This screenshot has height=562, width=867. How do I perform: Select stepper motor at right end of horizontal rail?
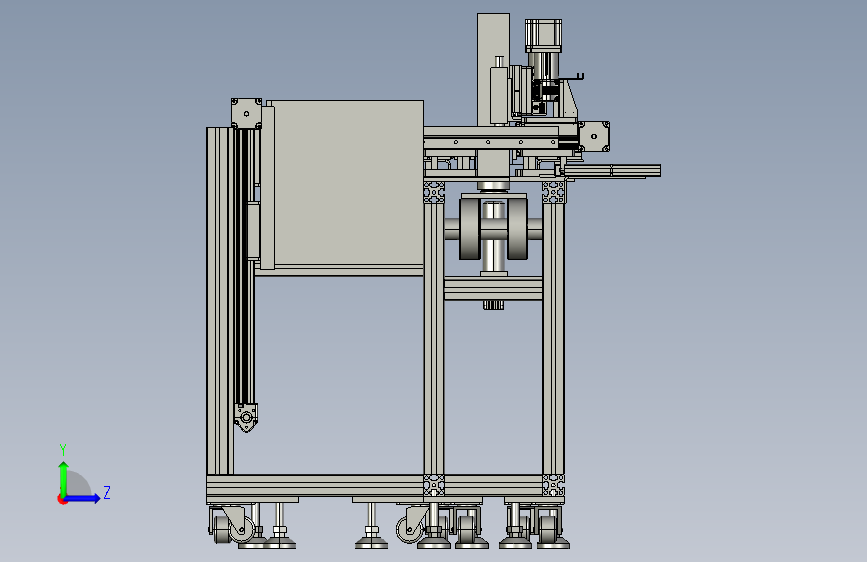pos(594,136)
